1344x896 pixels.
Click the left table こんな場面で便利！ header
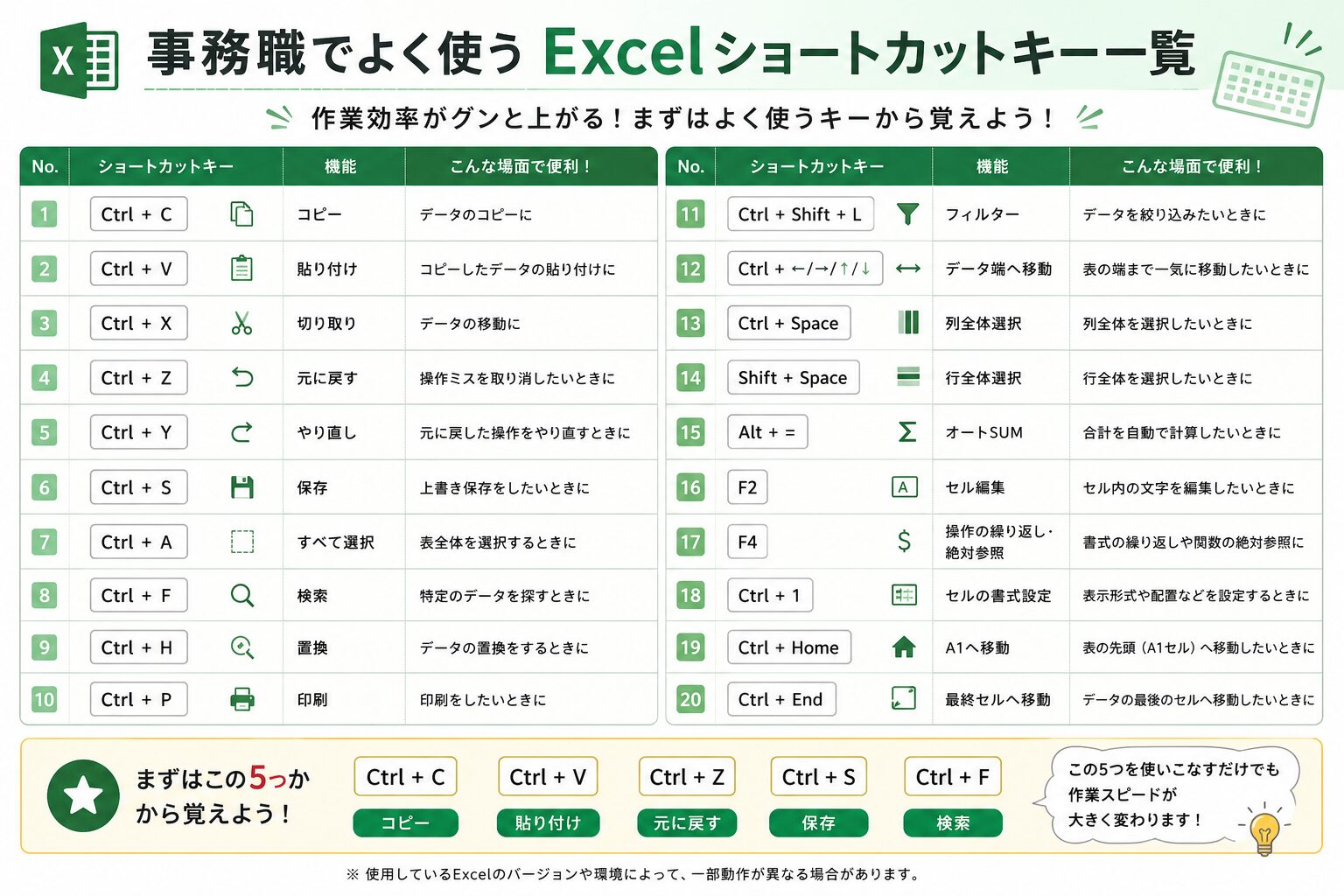521,166
